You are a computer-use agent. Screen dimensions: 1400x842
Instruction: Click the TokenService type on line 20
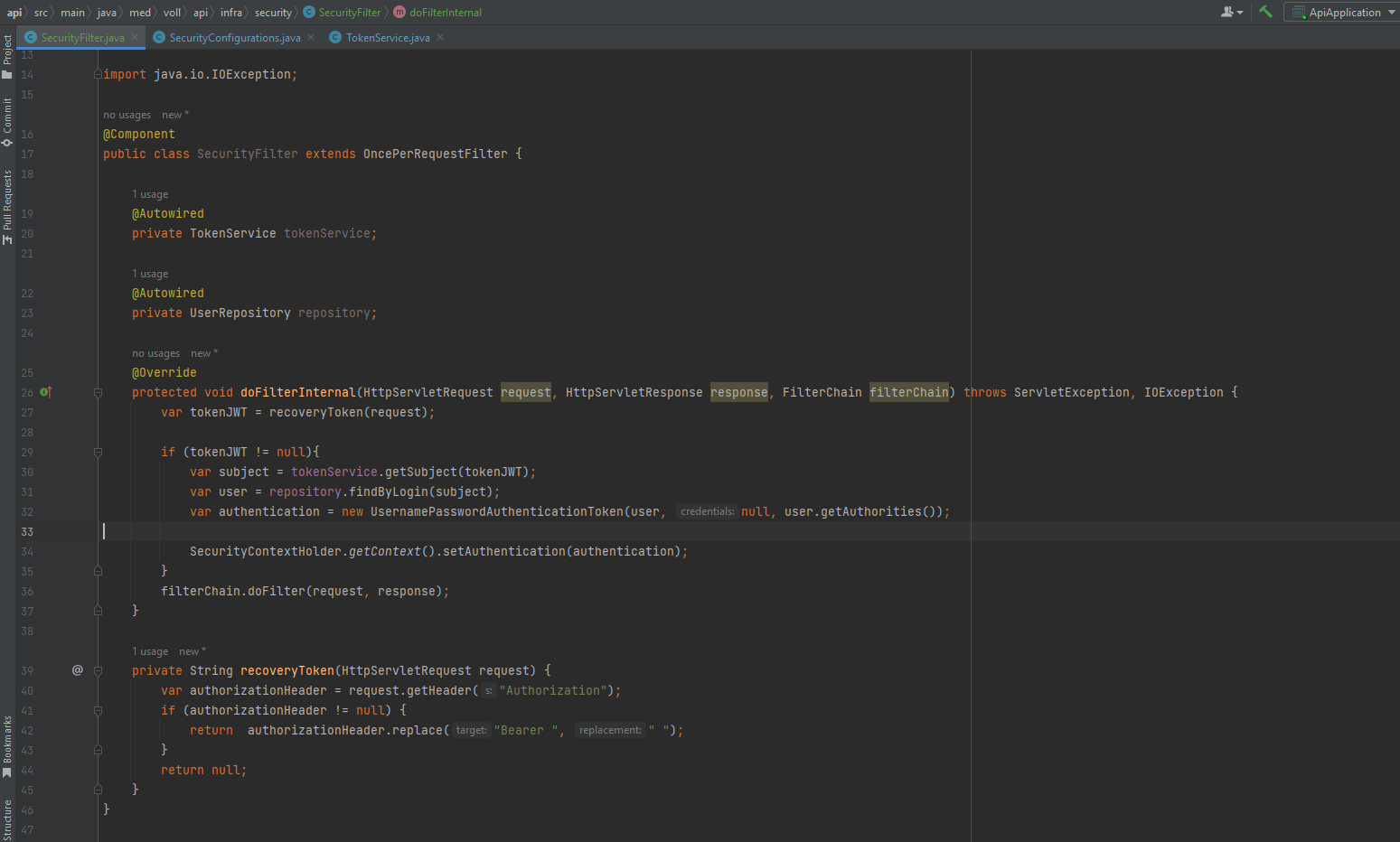click(233, 233)
